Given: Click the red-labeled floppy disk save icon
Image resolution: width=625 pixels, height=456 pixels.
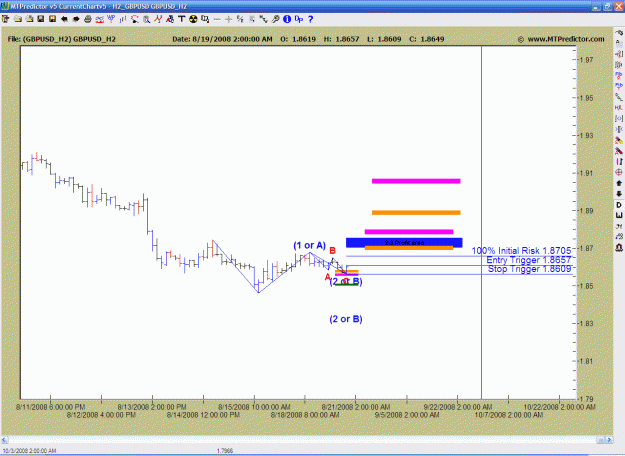Looking at the screenshot, I should click(52, 19).
